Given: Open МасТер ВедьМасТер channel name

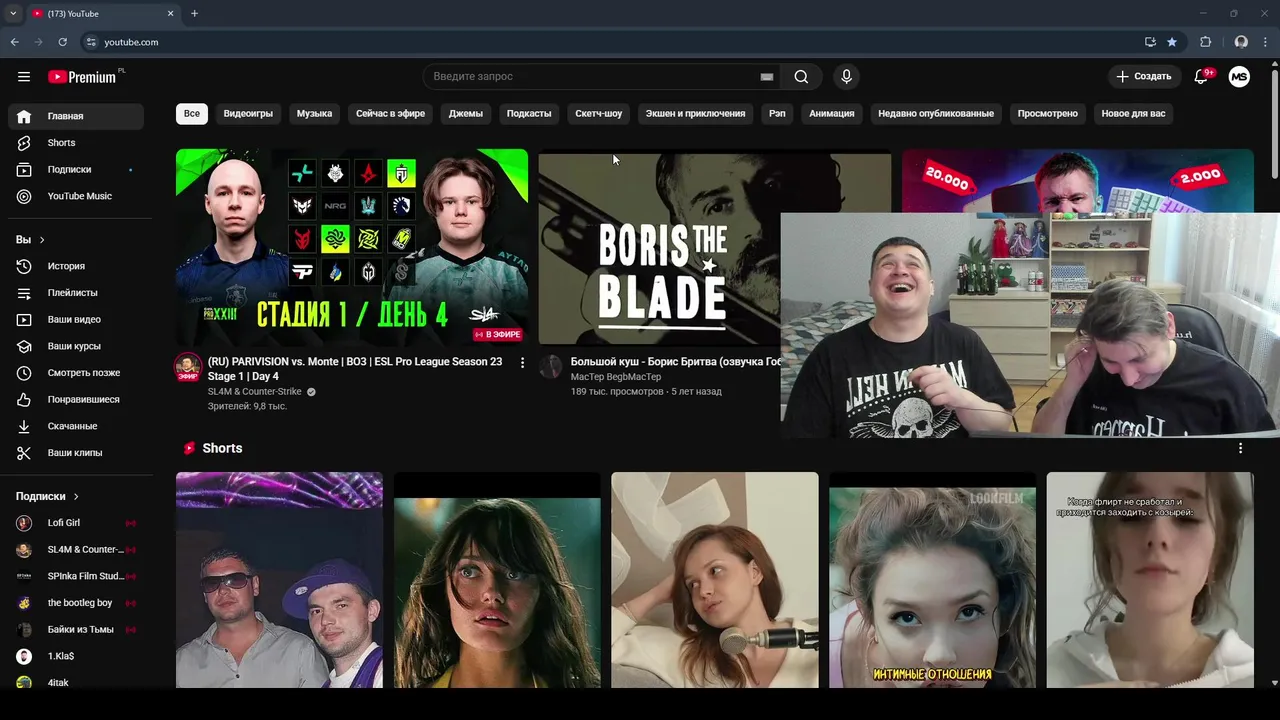Looking at the screenshot, I should pyautogui.click(x=616, y=377).
